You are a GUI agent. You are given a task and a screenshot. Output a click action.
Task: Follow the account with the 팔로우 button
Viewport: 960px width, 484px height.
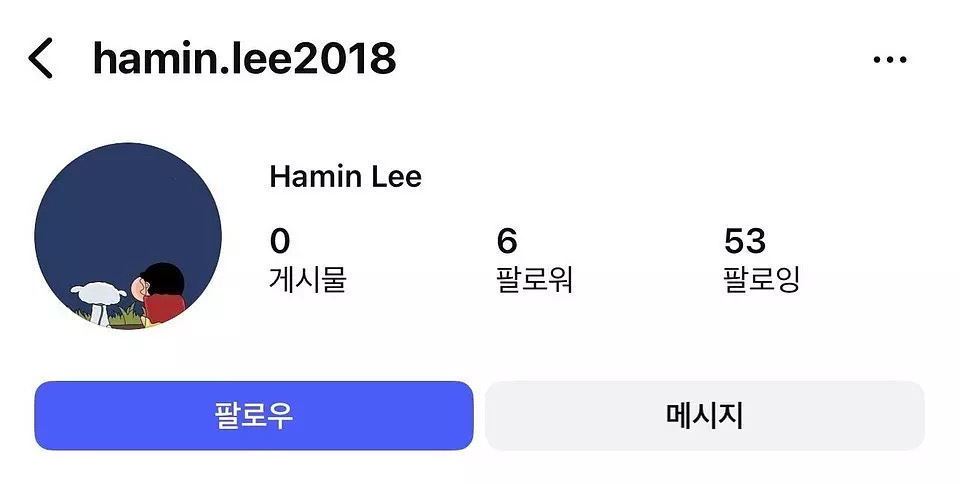(253, 415)
